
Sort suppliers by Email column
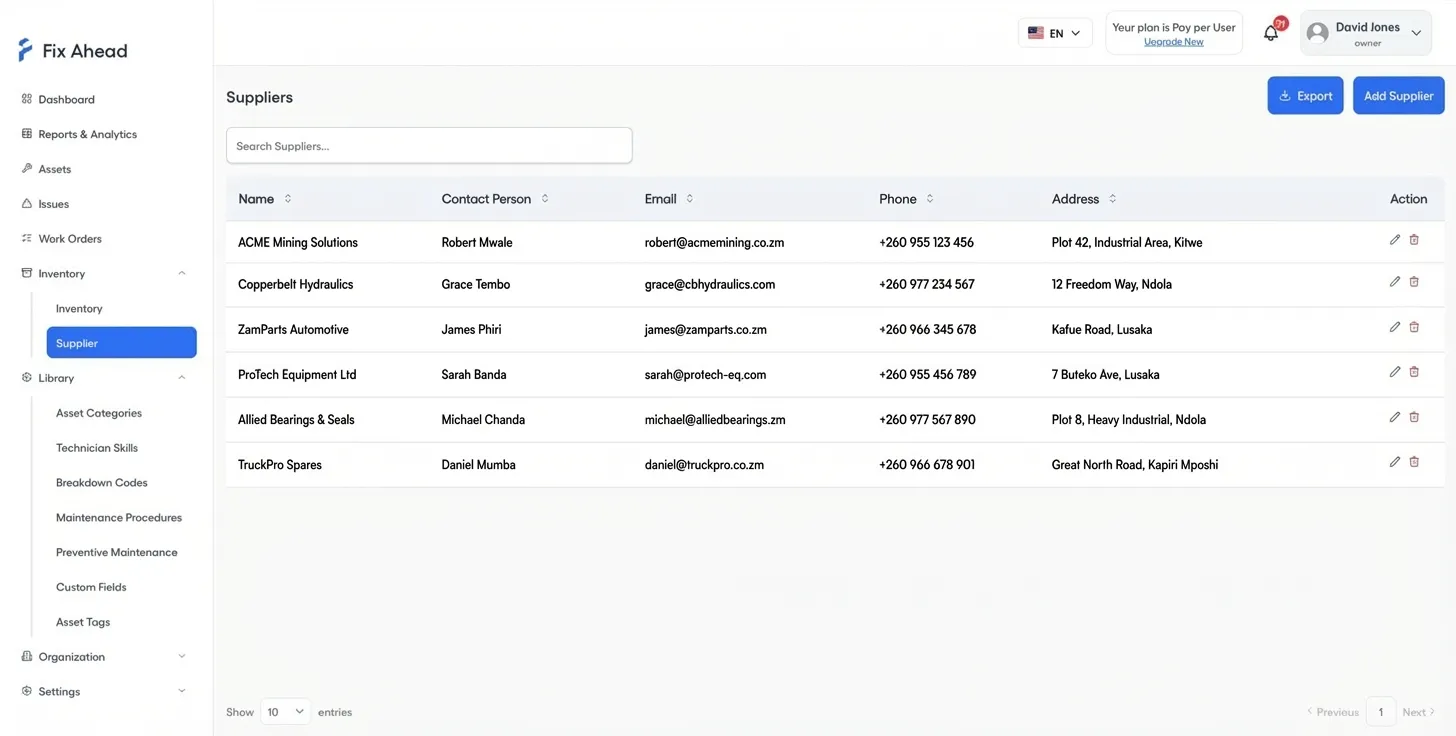(689, 198)
